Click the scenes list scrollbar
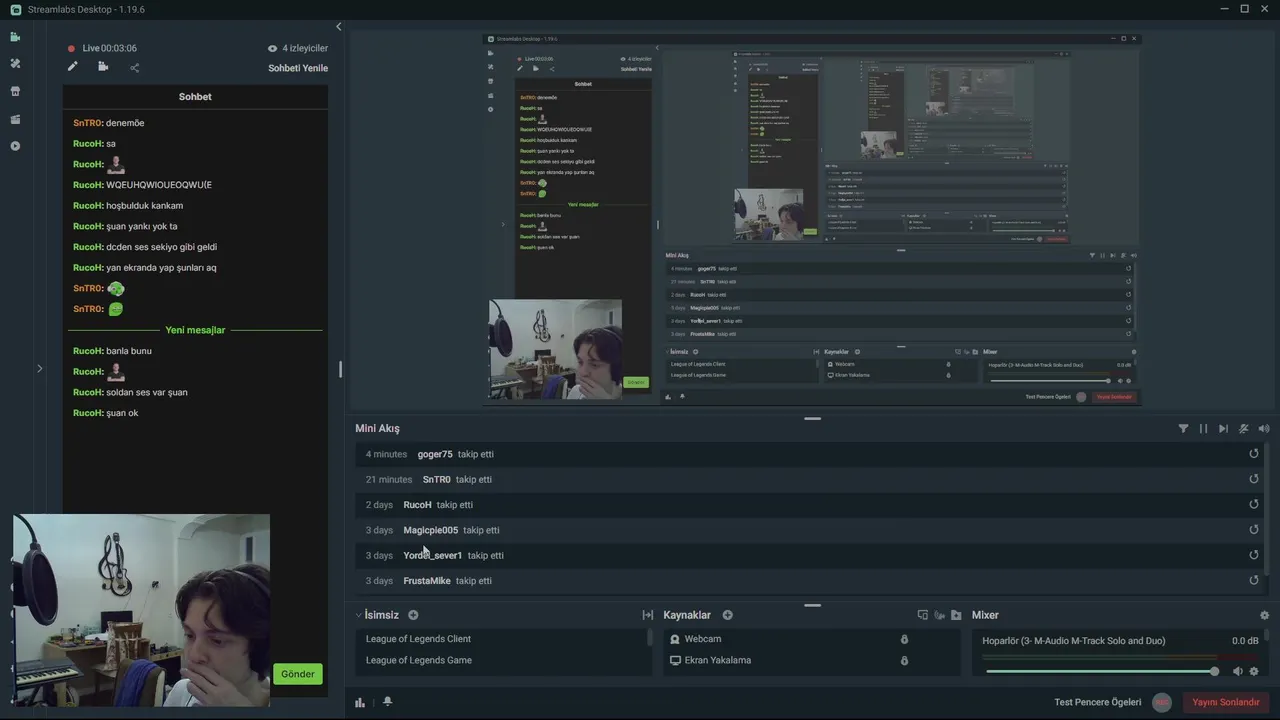Screen dimensions: 1280x720 click(651, 638)
